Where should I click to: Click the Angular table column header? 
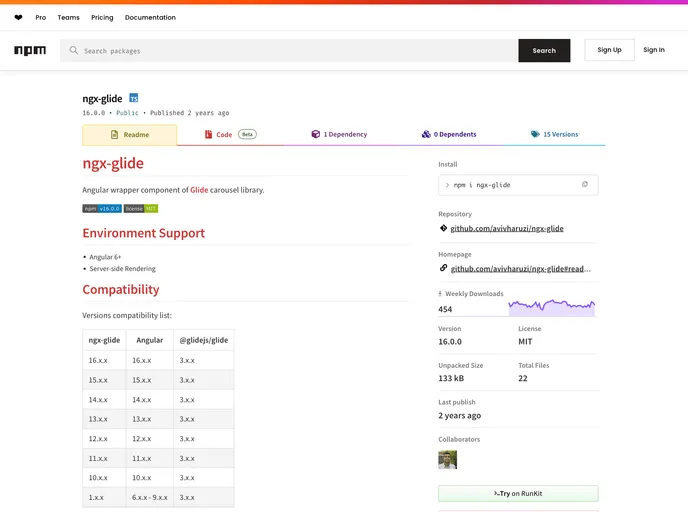pos(150,340)
